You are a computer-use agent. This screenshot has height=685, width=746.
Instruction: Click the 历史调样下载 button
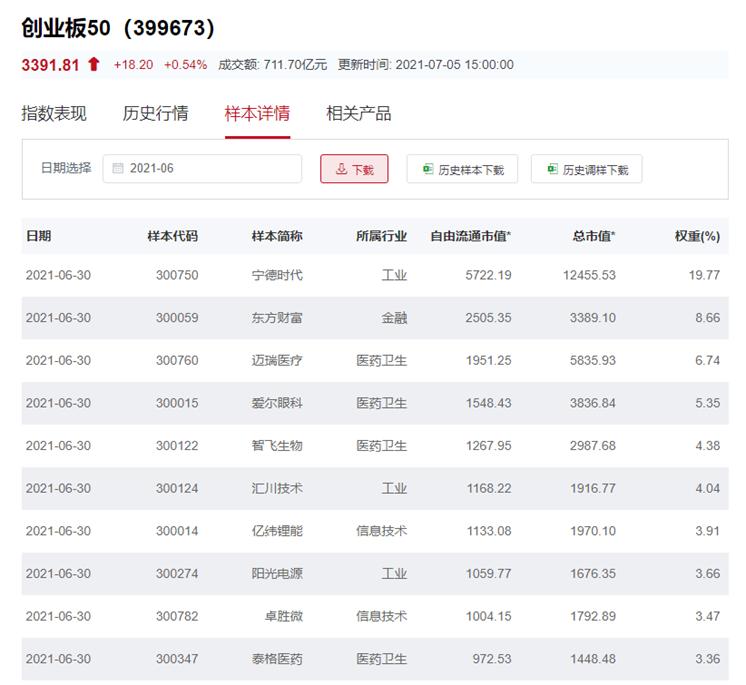pos(586,169)
